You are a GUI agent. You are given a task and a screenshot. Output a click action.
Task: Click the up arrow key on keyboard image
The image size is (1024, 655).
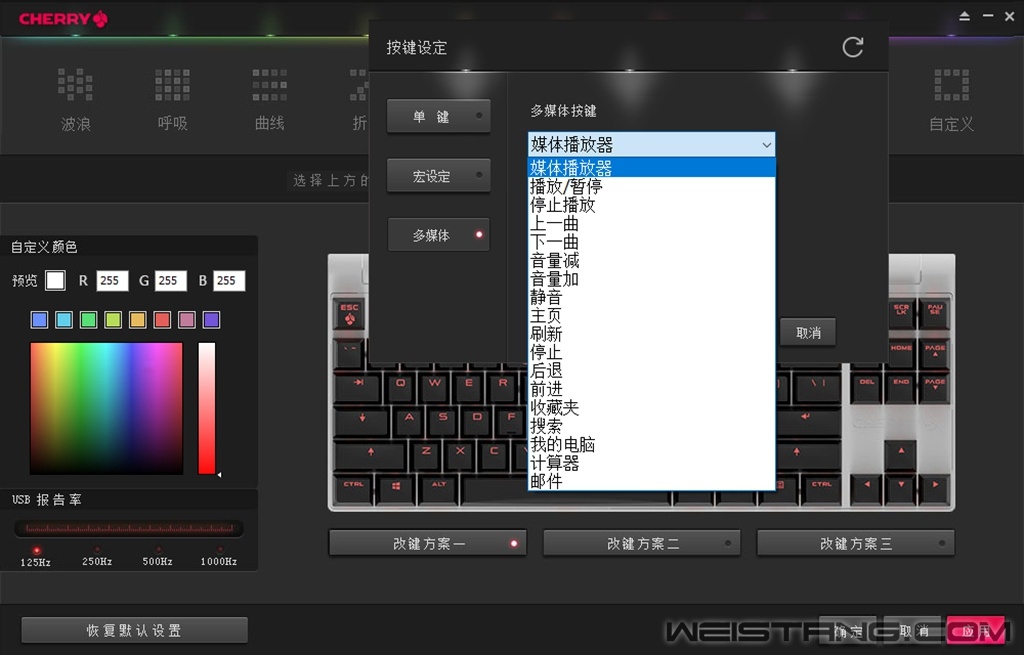point(901,455)
